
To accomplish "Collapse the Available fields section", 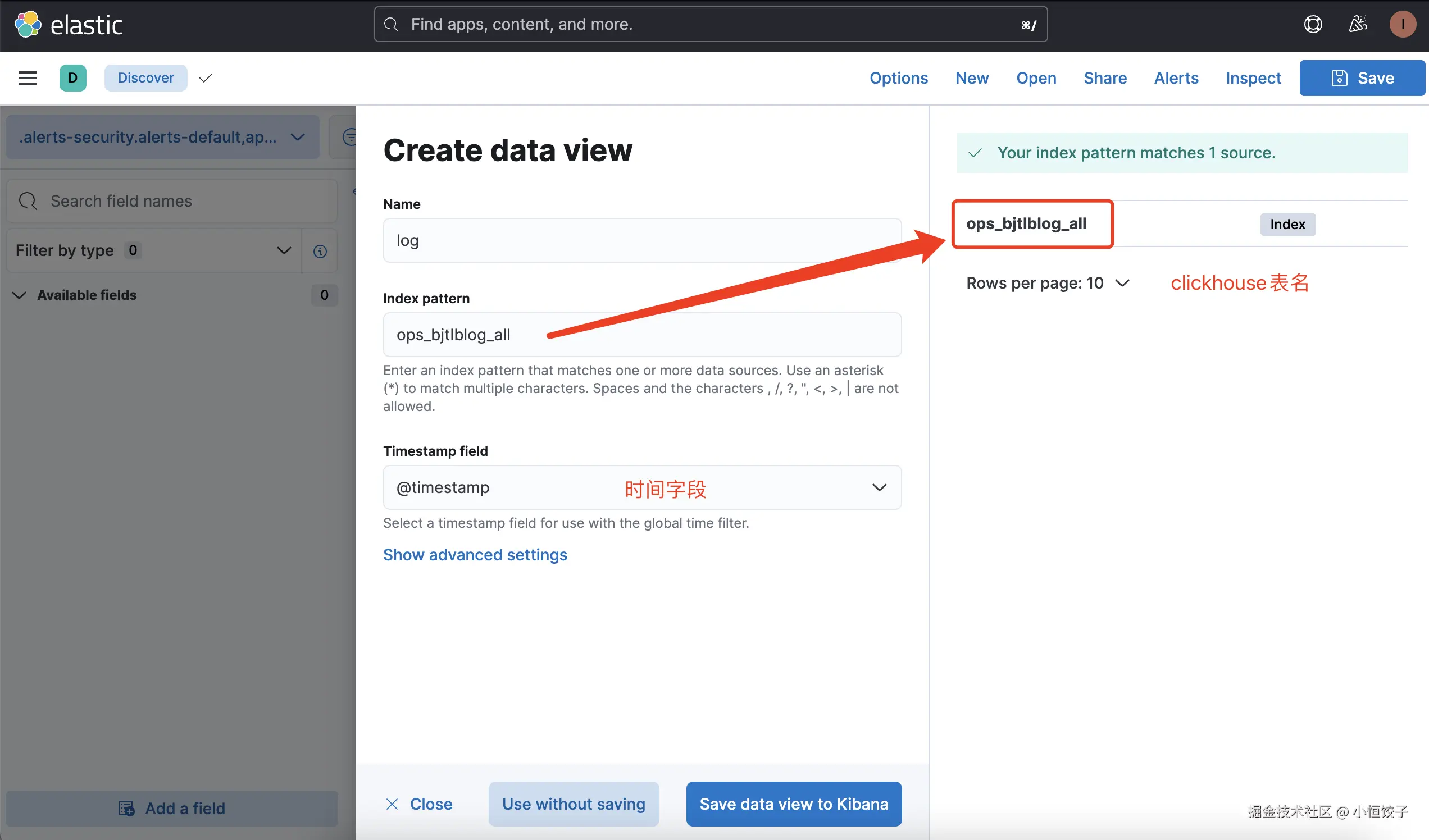I will (19, 295).
